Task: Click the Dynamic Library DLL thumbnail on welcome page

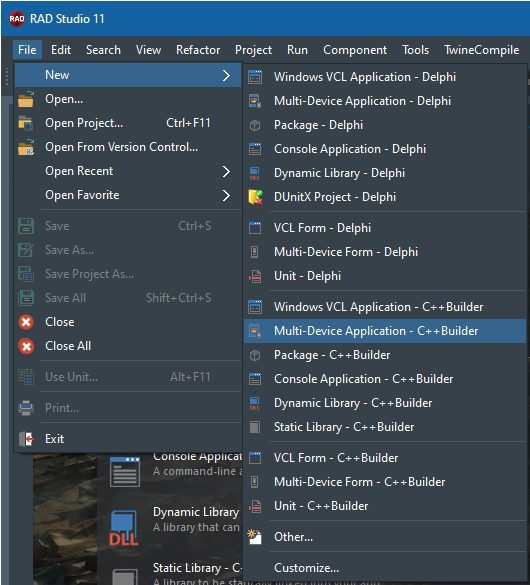Action: click(124, 528)
